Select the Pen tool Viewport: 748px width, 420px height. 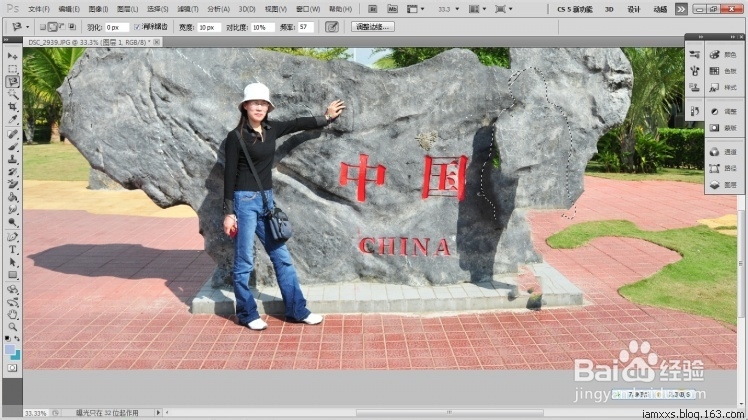pyautogui.click(x=12, y=237)
